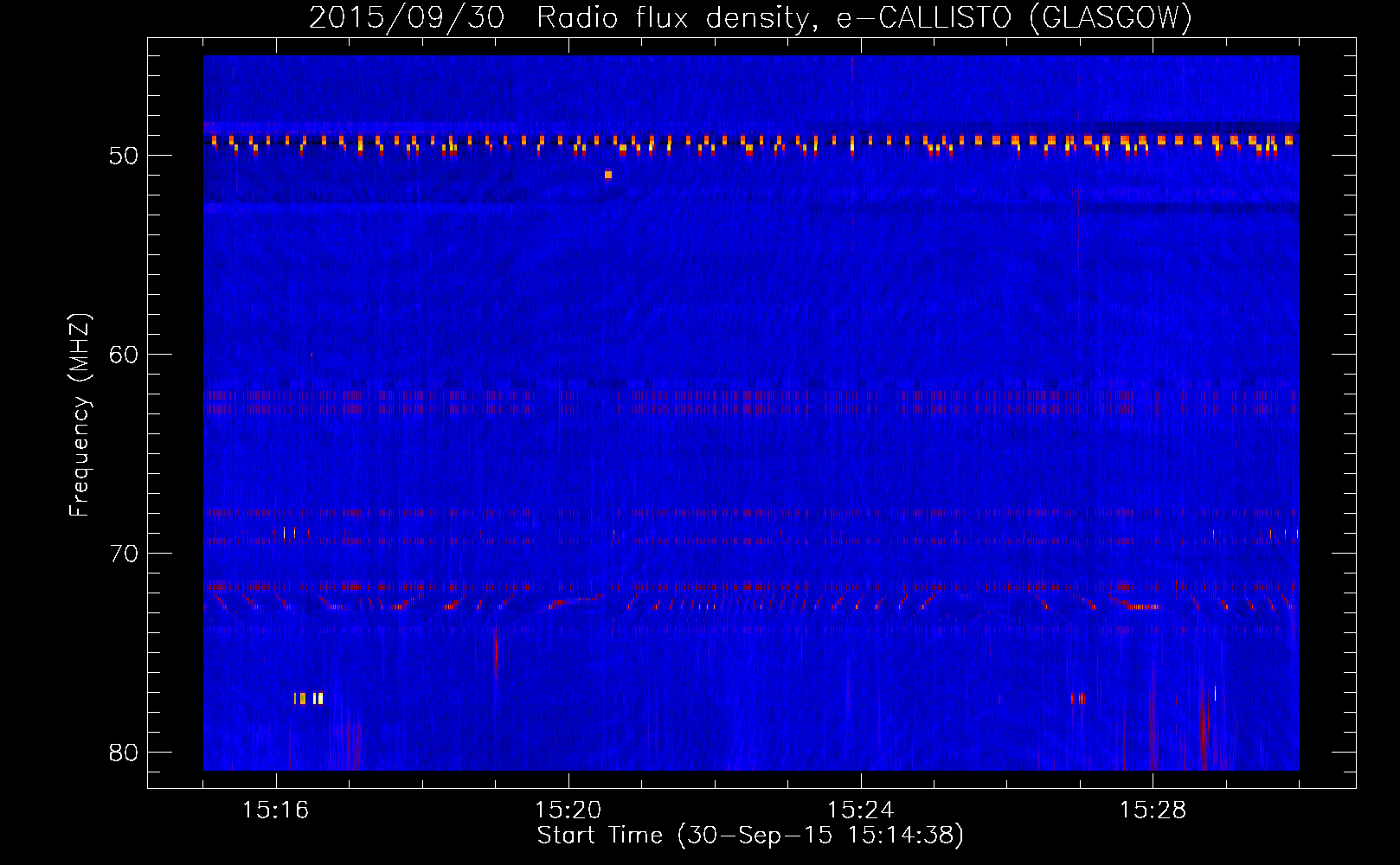The image size is (1400, 865).
Task: Click the date 2015/09/30 in the title
Action: (407, 17)
